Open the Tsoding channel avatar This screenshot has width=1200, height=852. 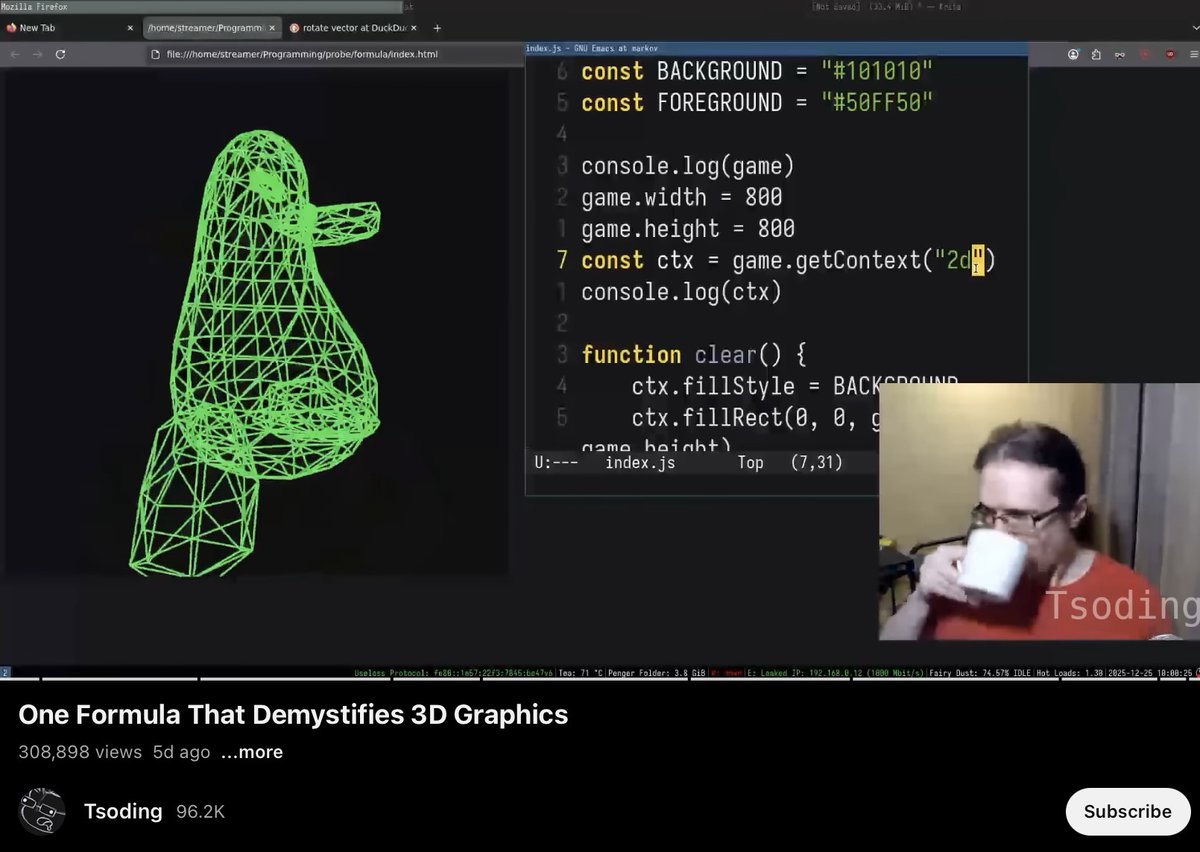click(x=42, y=811)
